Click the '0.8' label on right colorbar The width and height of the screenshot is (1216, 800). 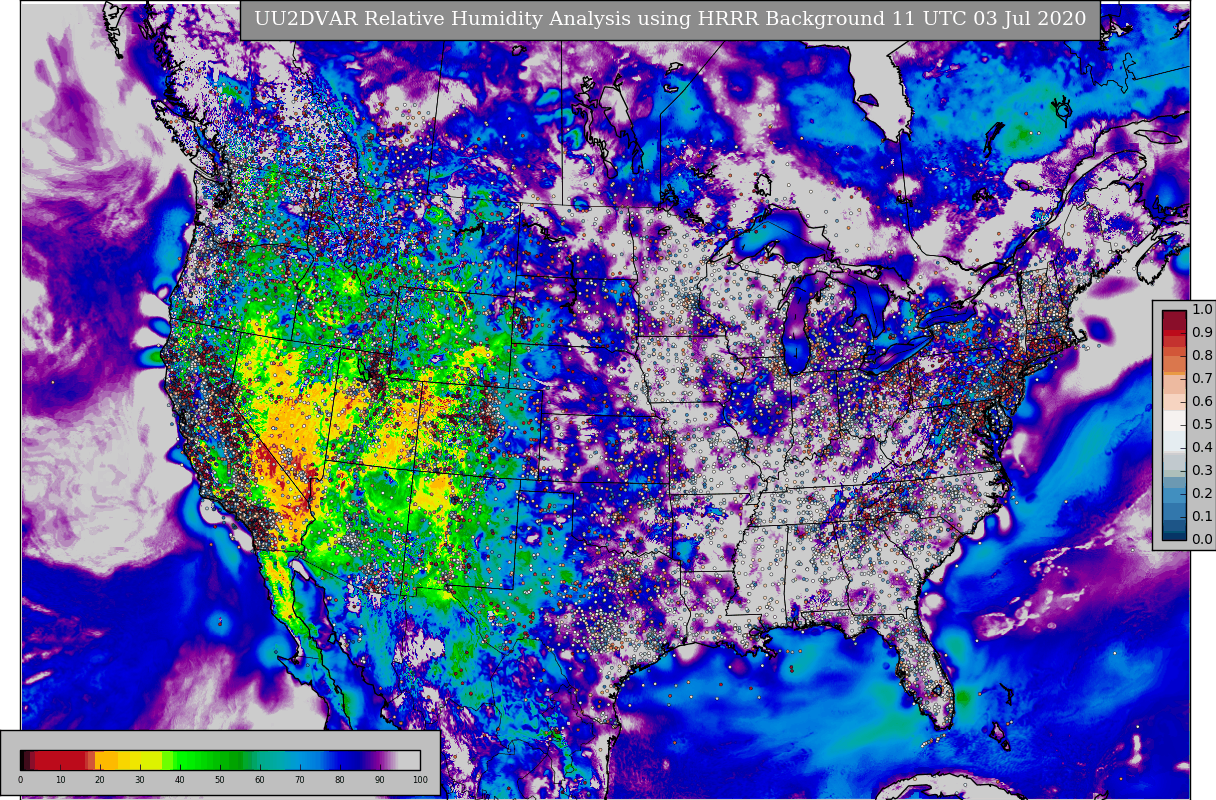coord(1202,355)
